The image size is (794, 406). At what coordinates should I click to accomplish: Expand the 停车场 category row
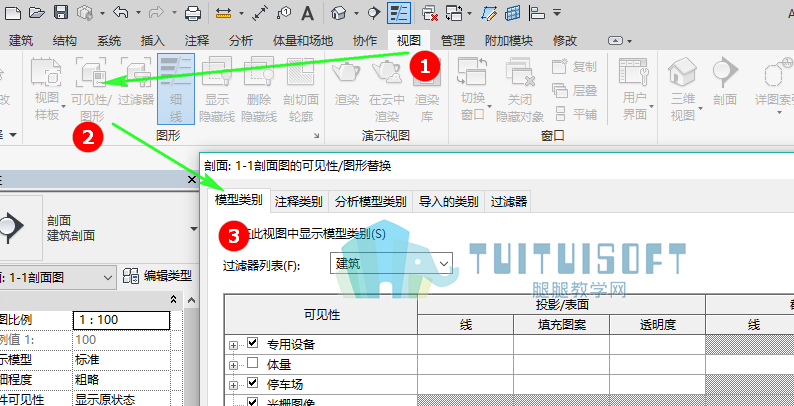[x=233, y=385]
